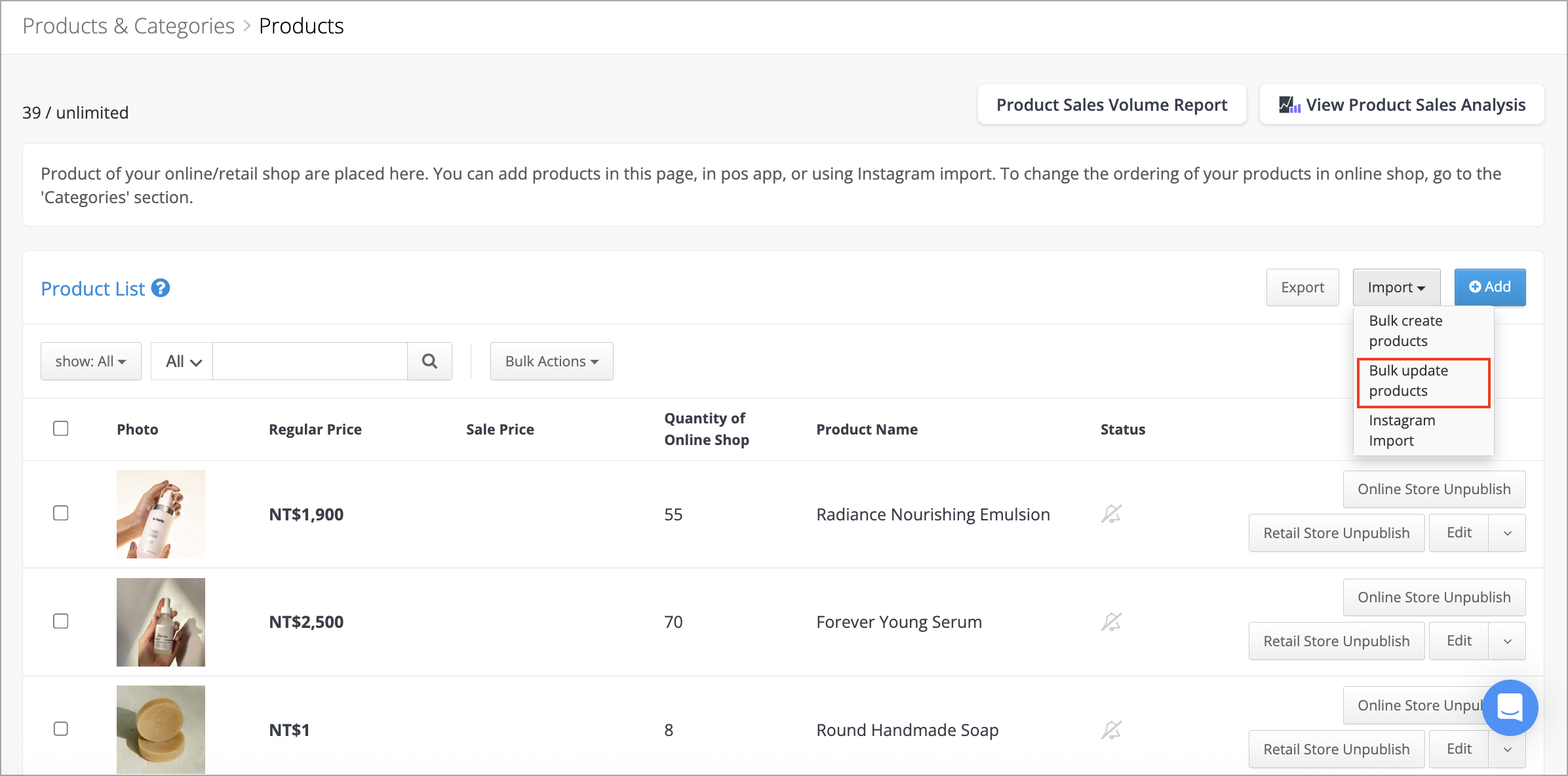Expand Edit options arrow for Round Handmade Soap
This screenshot has width=1568, height=776.
point(1507,749)
